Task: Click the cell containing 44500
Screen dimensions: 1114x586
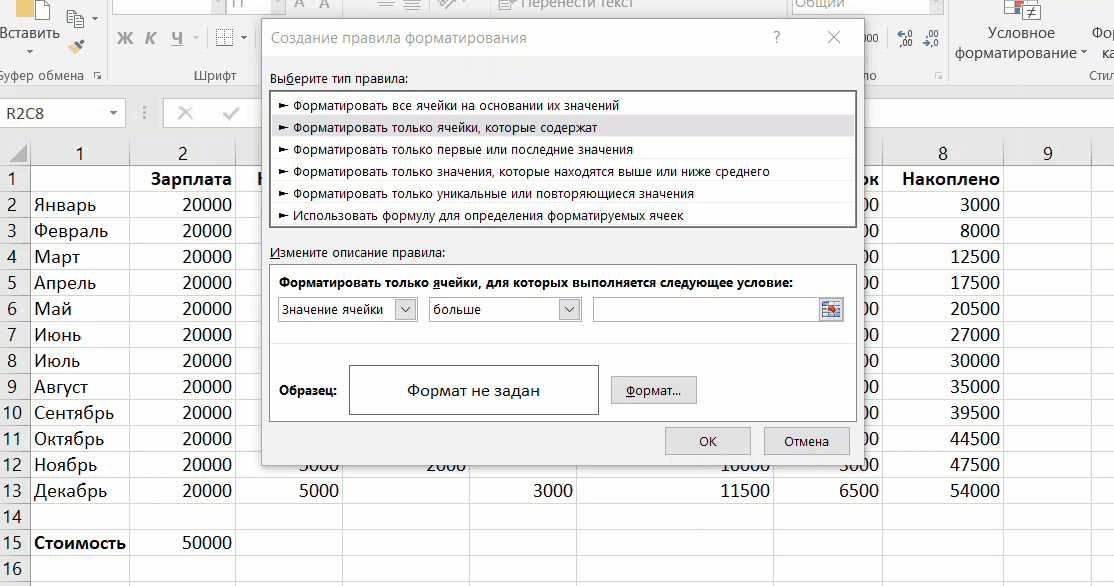Action: pos(943,439)
